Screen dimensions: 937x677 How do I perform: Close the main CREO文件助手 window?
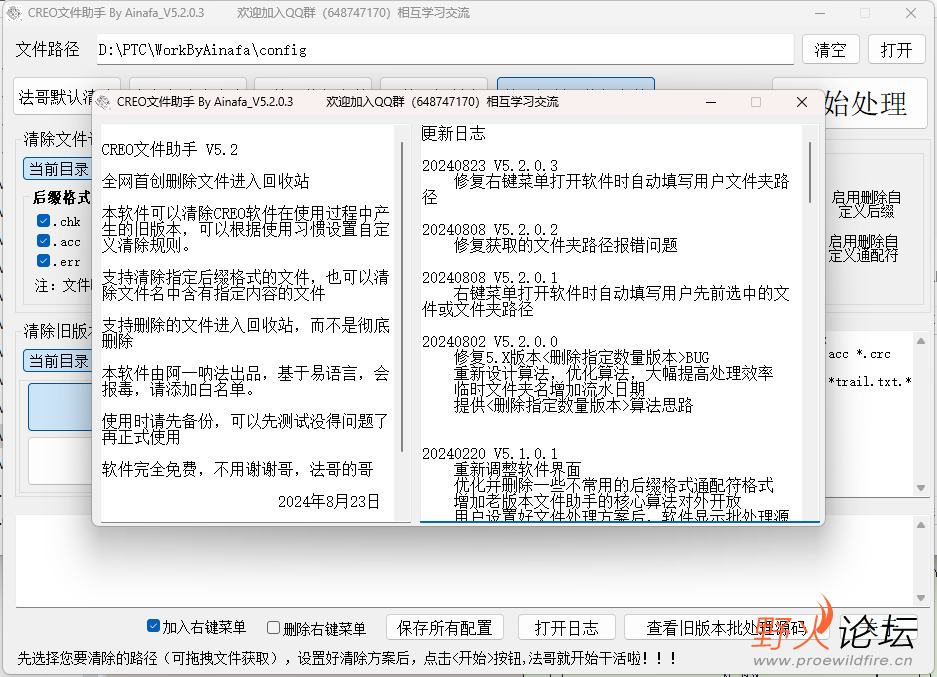[x=911, y=13]
